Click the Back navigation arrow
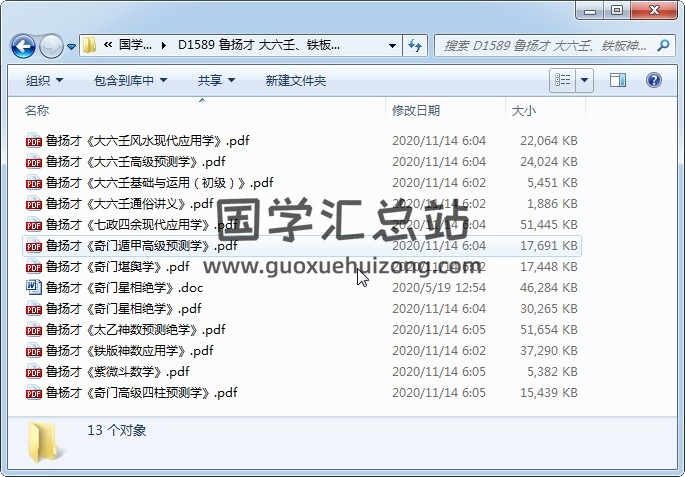 pos(23,45)
